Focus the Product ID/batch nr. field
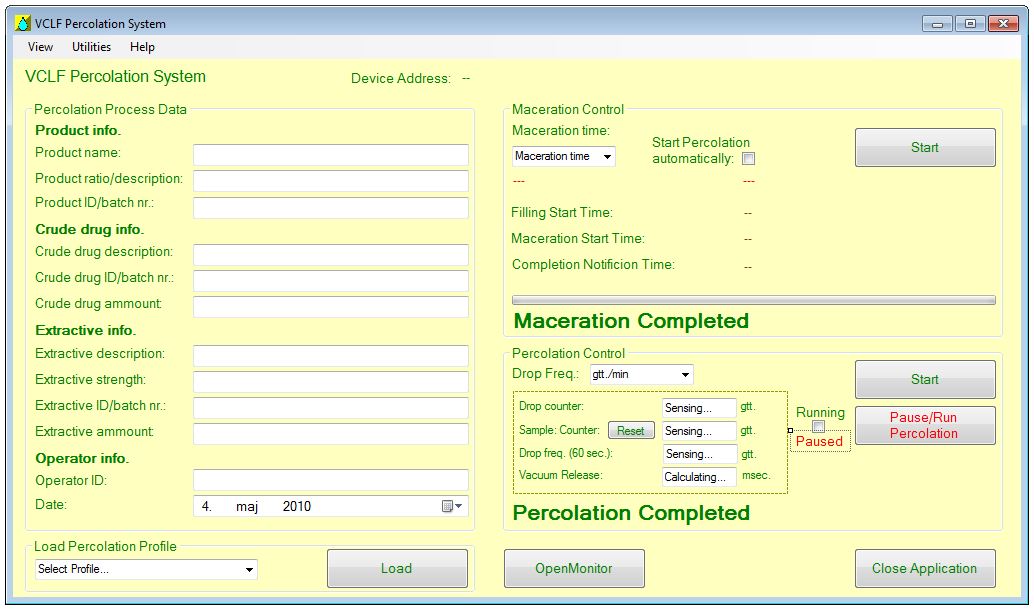Viewport: 1034px width, 610px height. [x=330, y=207]
